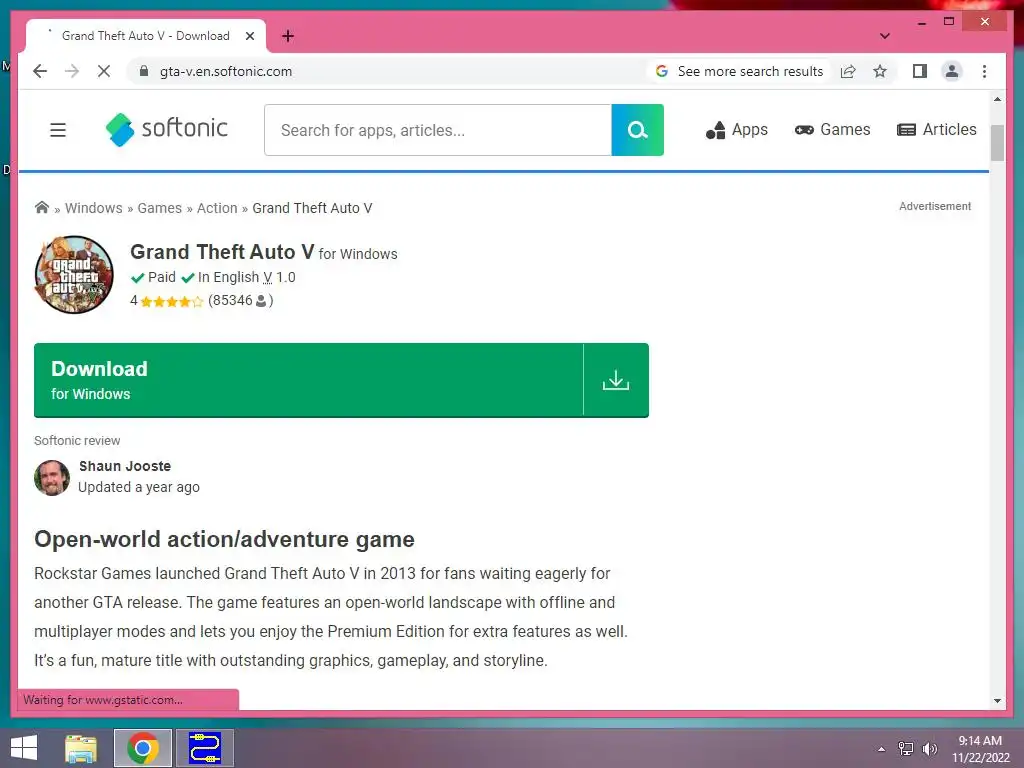This screenshot has height=768, width=1024.
Task: Click the 'Updated a year ago' text
Action: click(x=138, y=487)
